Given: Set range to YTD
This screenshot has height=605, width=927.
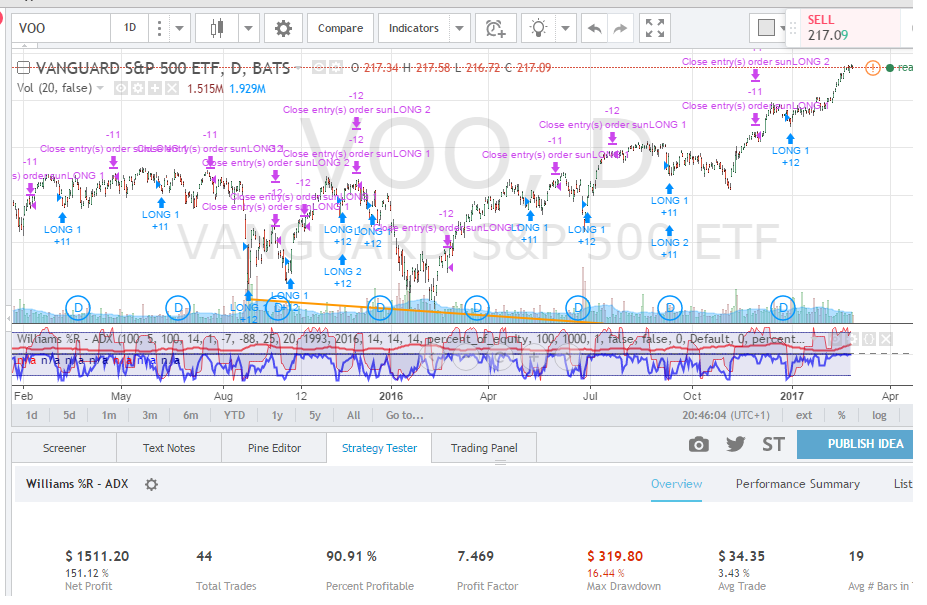Looking at the screenshot, I should click(x=234, y=415).
